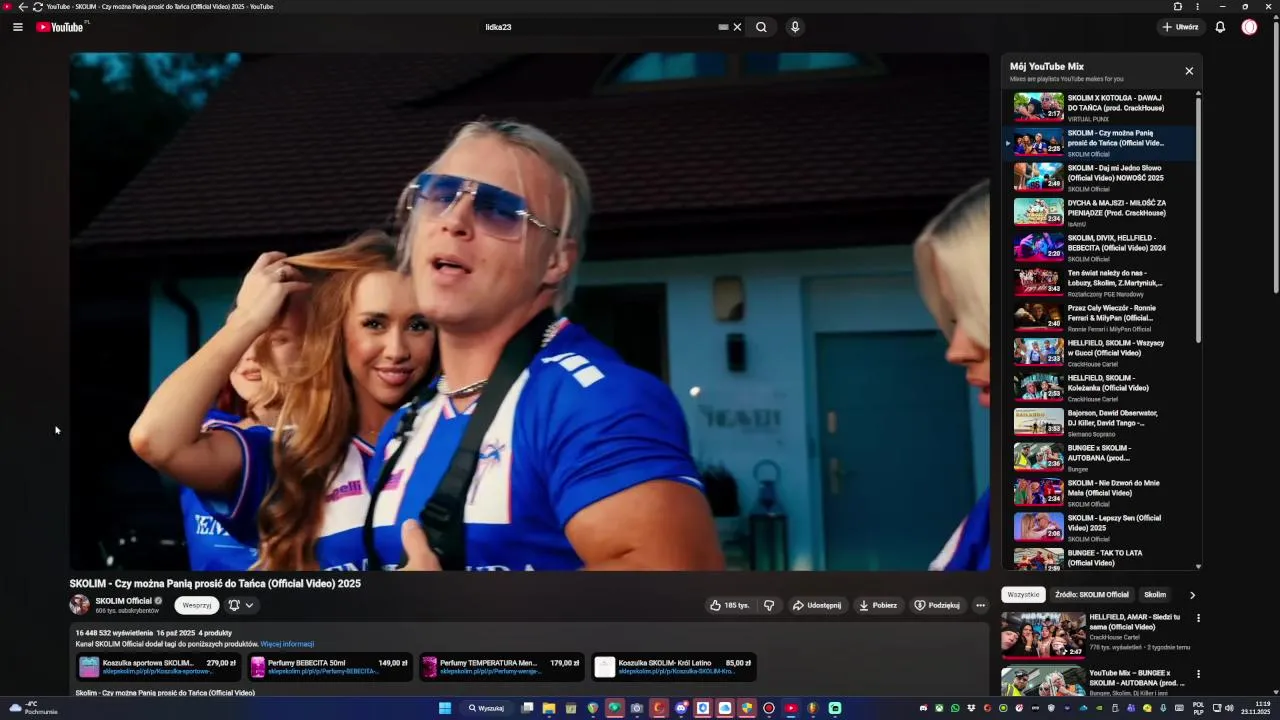This screenshot has height=720, width=1280.
Task: Select Źródło: SKOLIM Official chip
Action: tap(1092, 595)
